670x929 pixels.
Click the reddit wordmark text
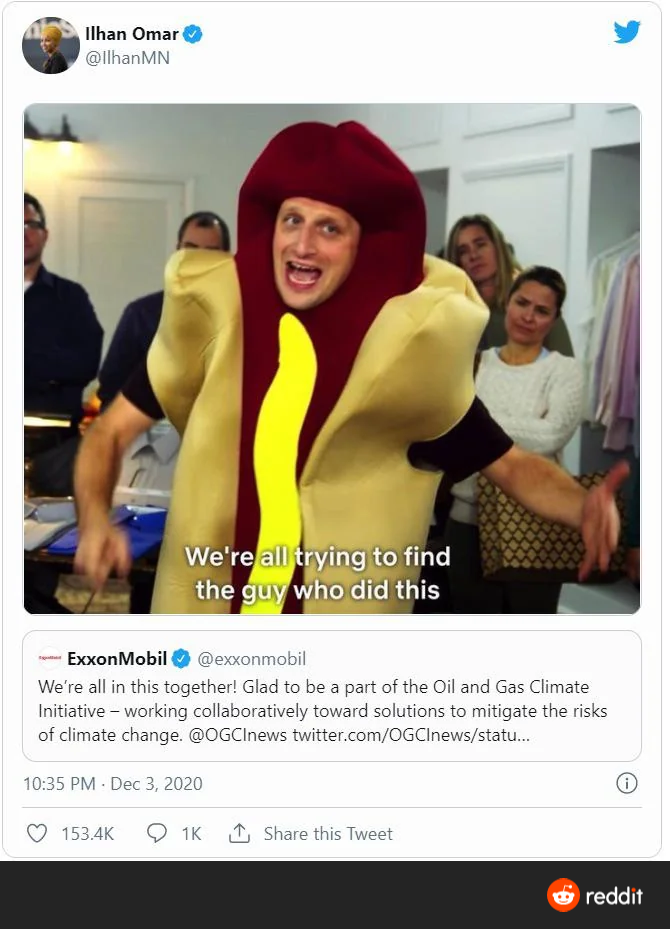coord(615,896)
